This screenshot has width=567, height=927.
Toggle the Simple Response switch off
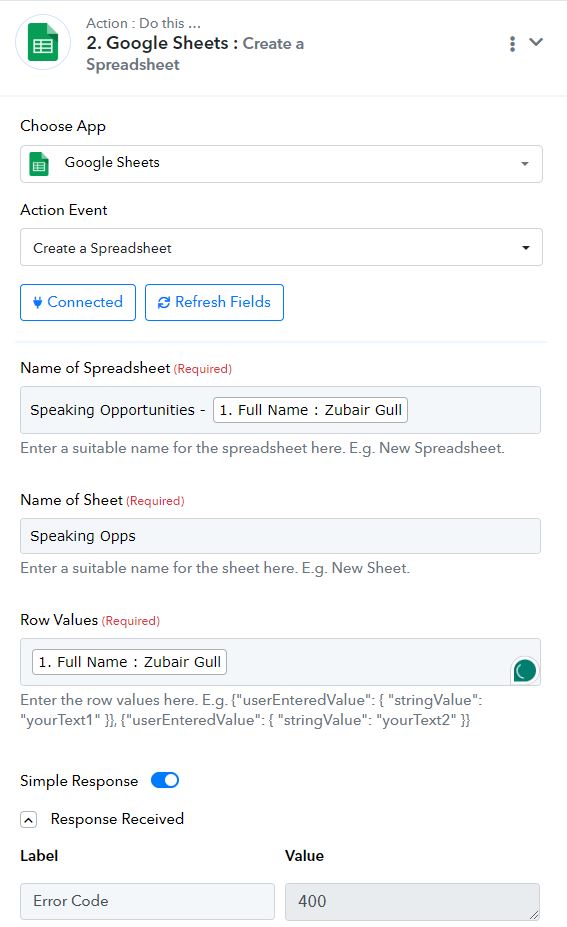click(x=165, y=780)
